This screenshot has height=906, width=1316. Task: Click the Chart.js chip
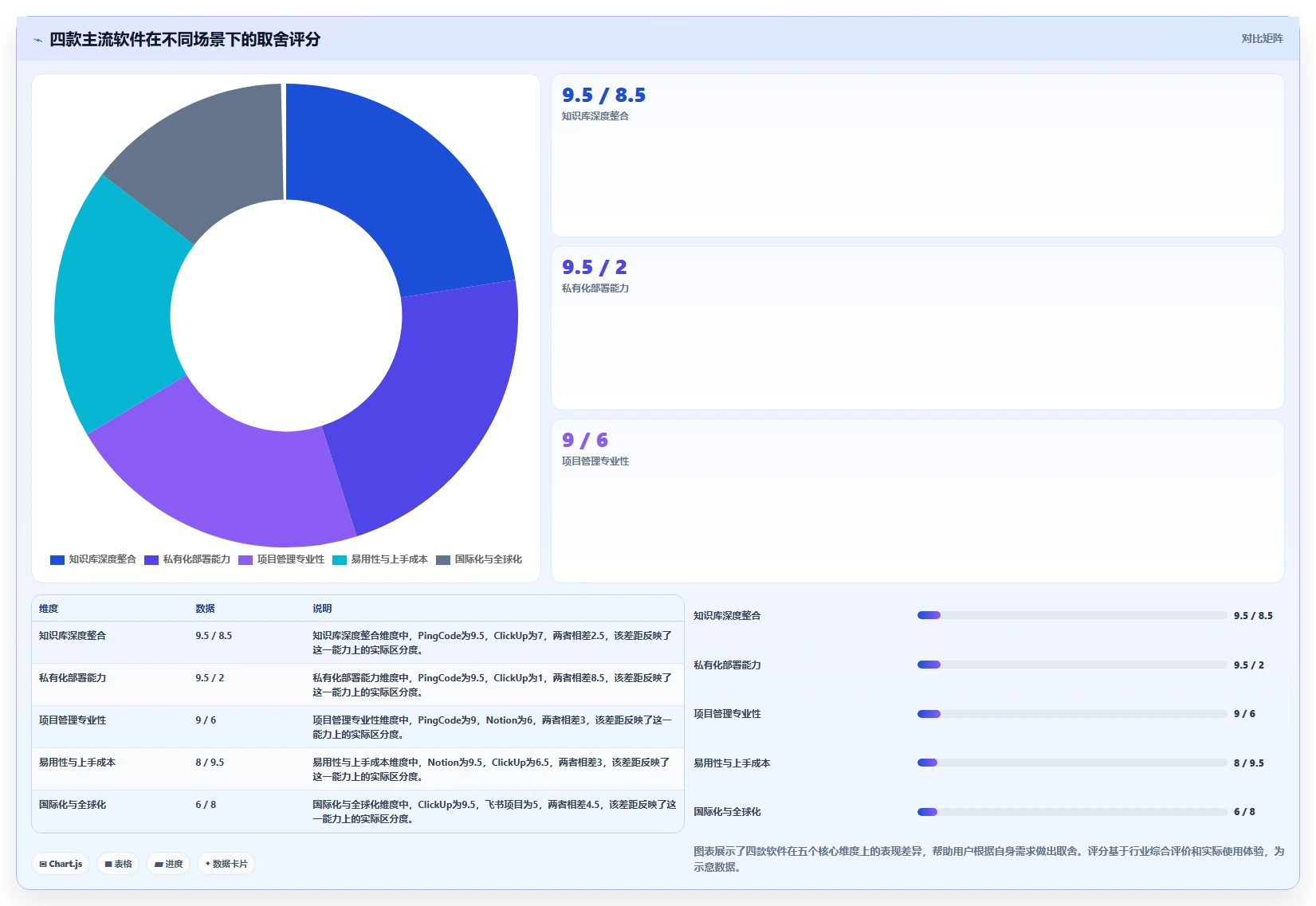[61, 864]
